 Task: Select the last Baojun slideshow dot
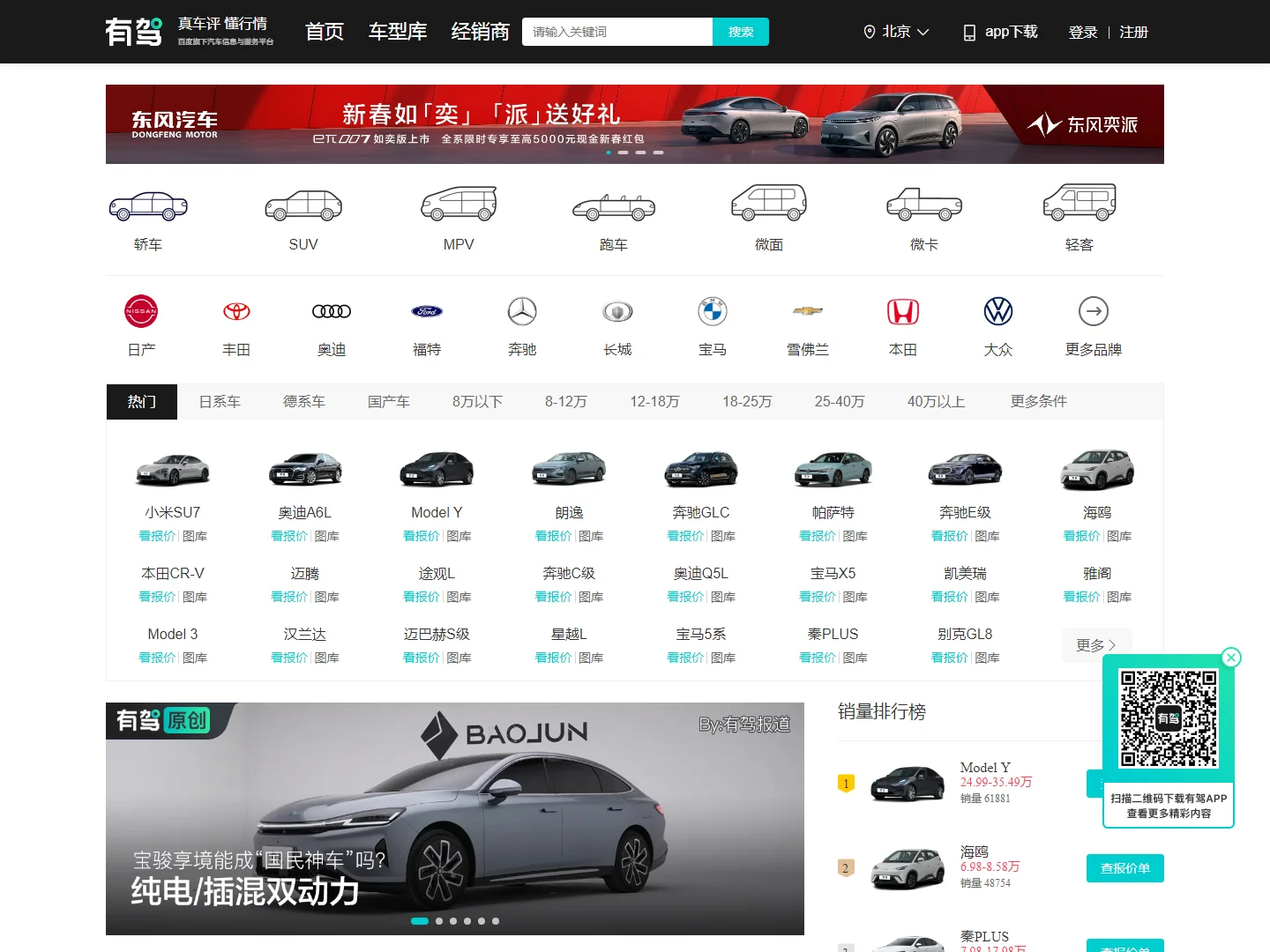click(x=496, y=921)
